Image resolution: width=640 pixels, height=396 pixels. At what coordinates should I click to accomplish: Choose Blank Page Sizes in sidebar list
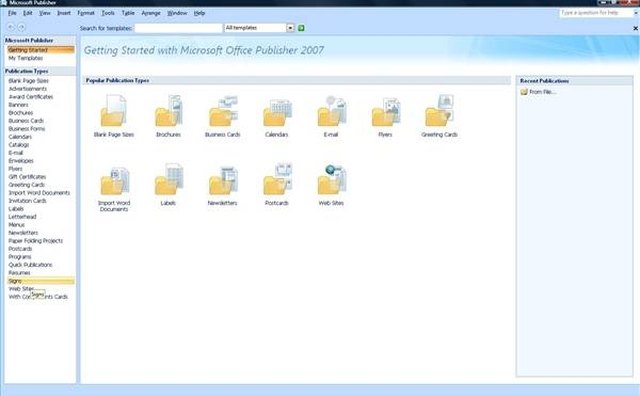(28, 81)
